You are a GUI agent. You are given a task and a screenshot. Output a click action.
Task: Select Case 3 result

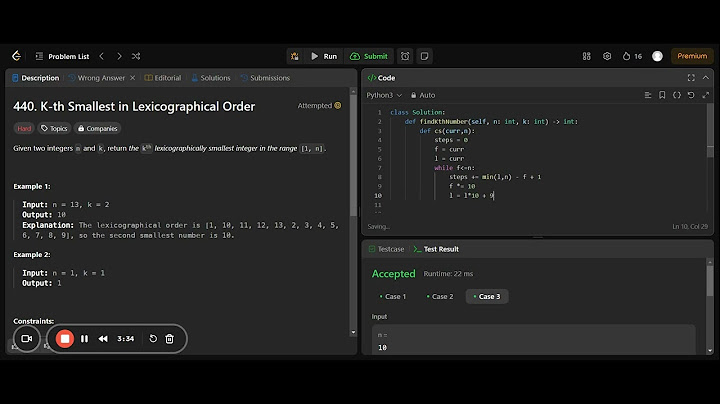[487, 297]
